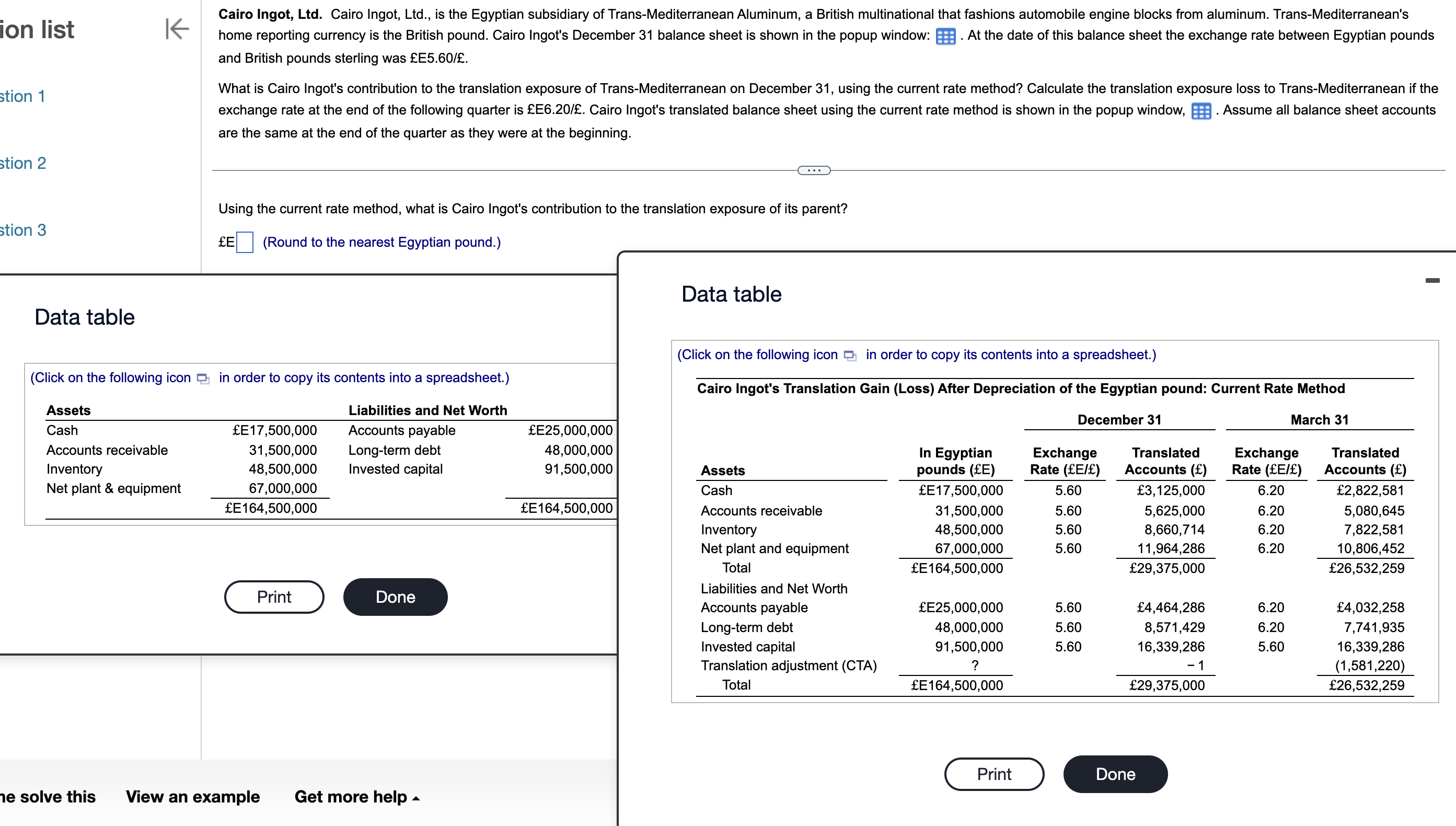Open the translated balance sheet grid icon
Viewport: 1456px width, 826px height.
(1201, 111)
